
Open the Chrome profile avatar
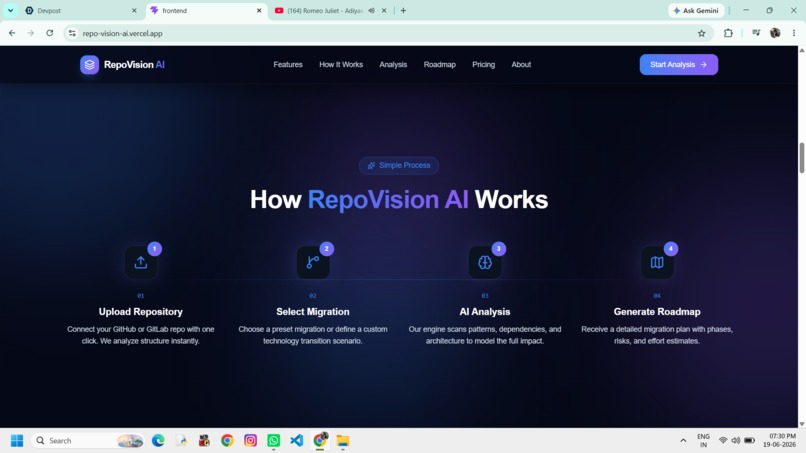click(x=775, y=33)
